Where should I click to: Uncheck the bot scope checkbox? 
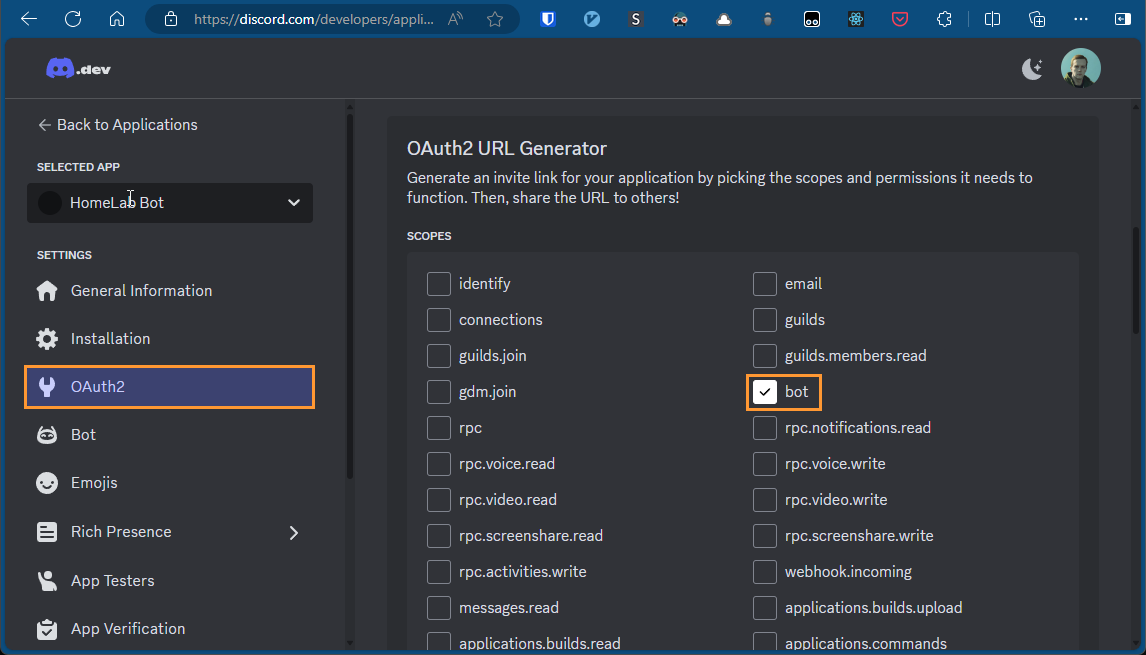pyautogui.click(x=765, y=392)
